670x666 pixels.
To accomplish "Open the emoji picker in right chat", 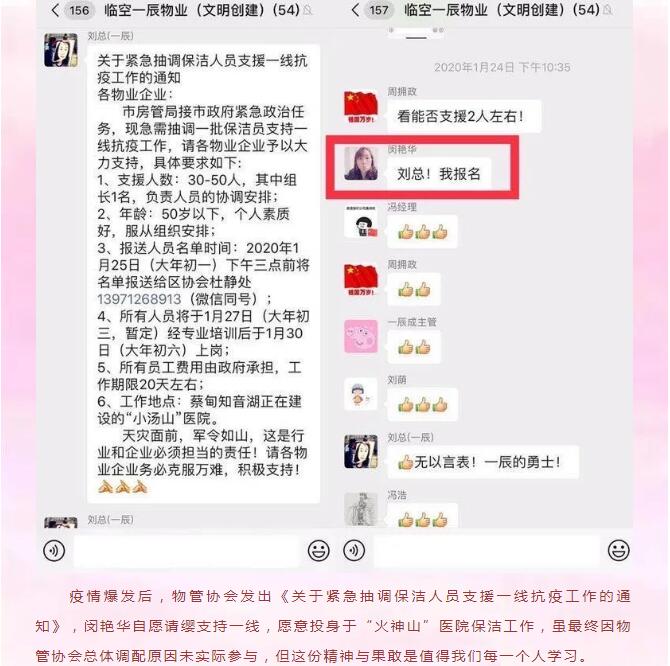I will click(x=619, y=550).
